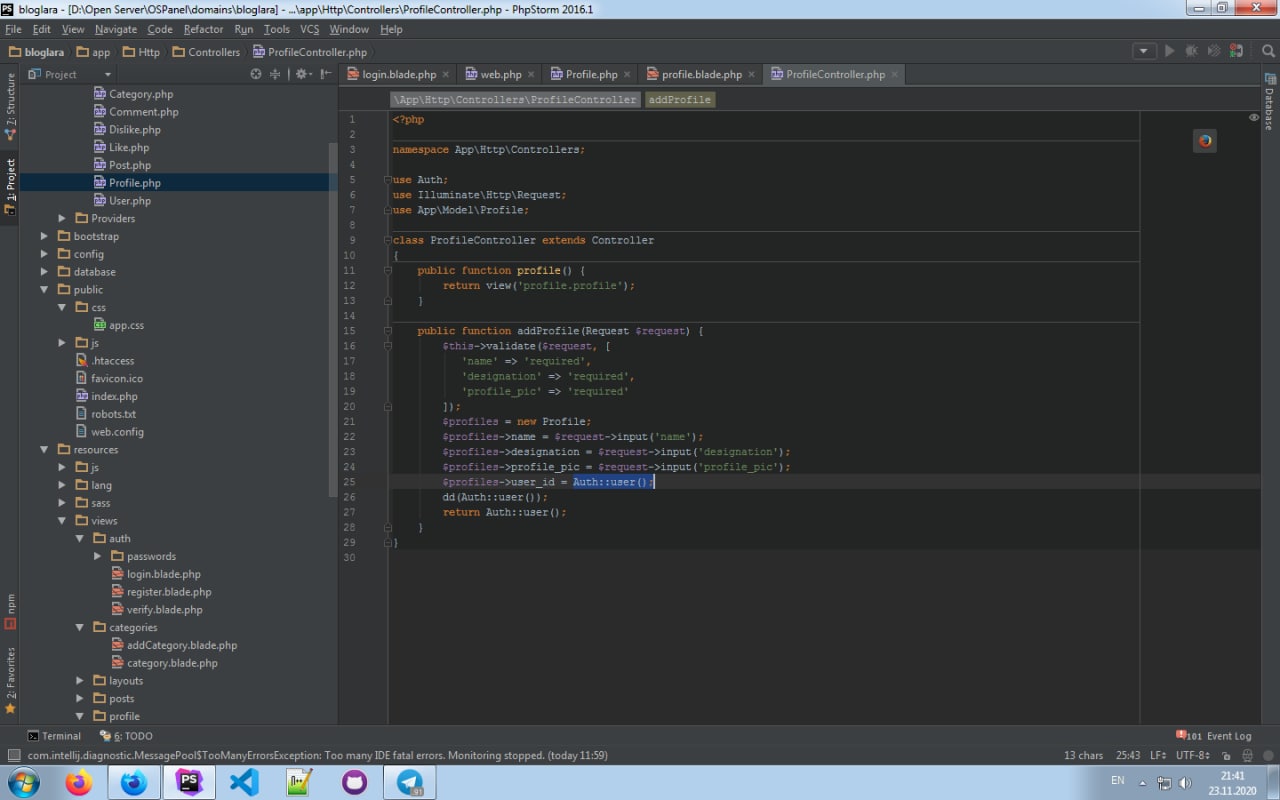This screenshot has height=800, width=1280.
Task: Open Telegram from the Windows taskbar
Action: coord(409,782)
